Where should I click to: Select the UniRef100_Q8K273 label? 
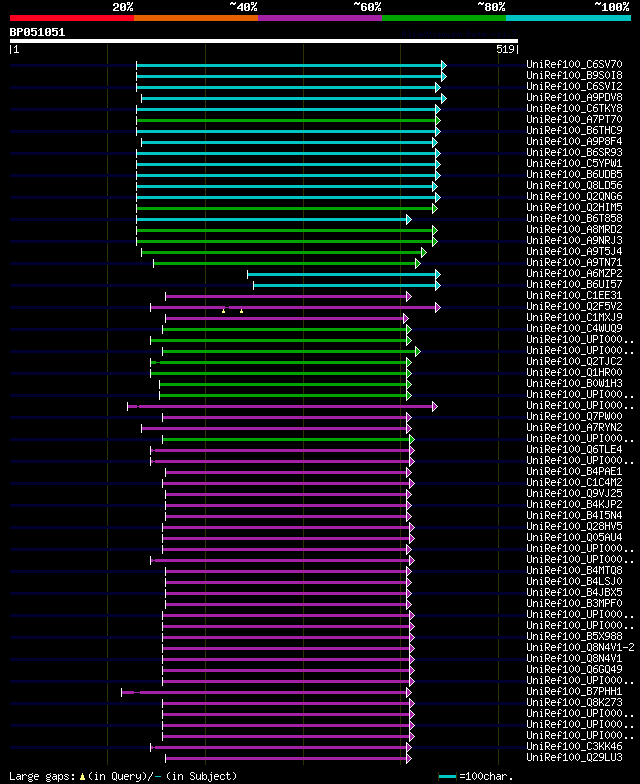point(574,702)
